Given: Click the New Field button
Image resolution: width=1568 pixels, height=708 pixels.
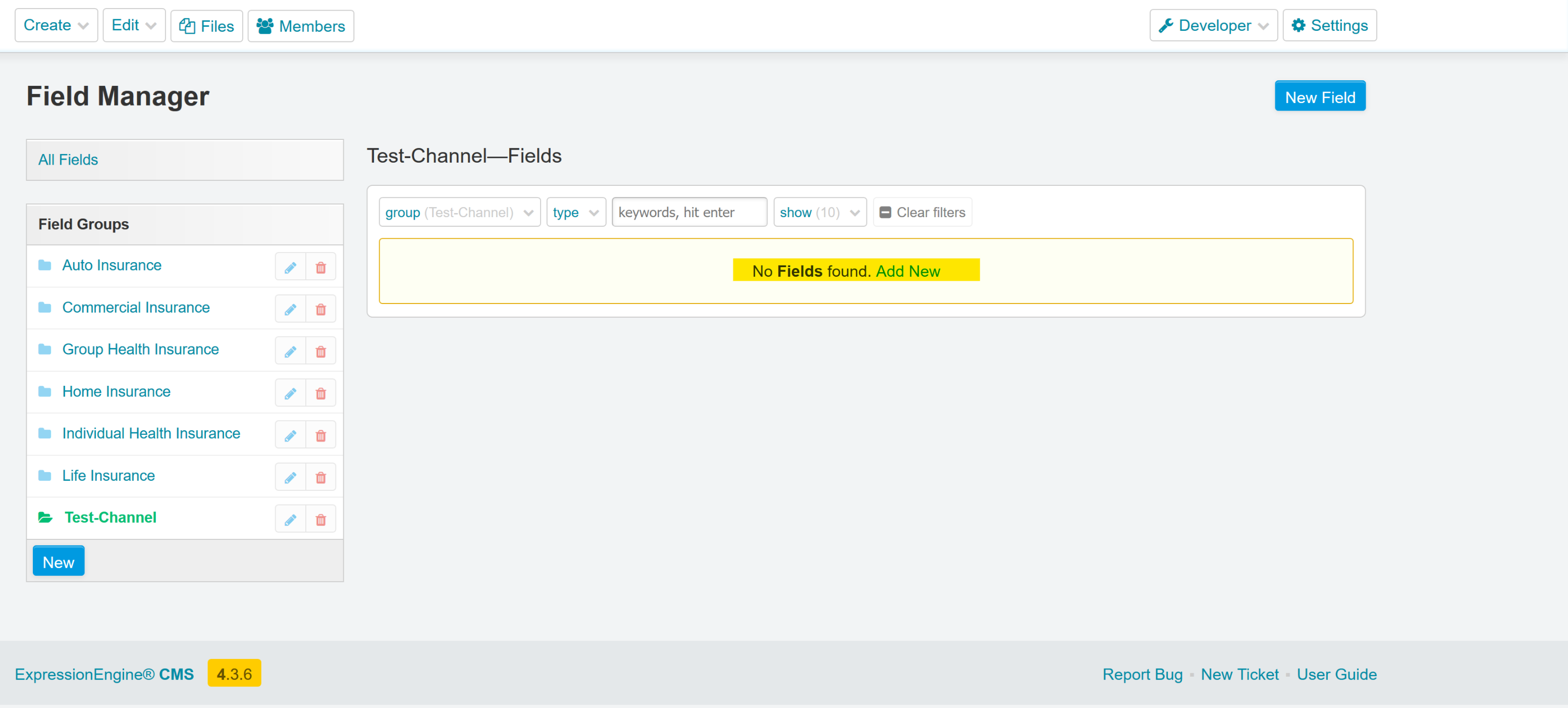Looking at the screenshot, I should point(1320,96).
